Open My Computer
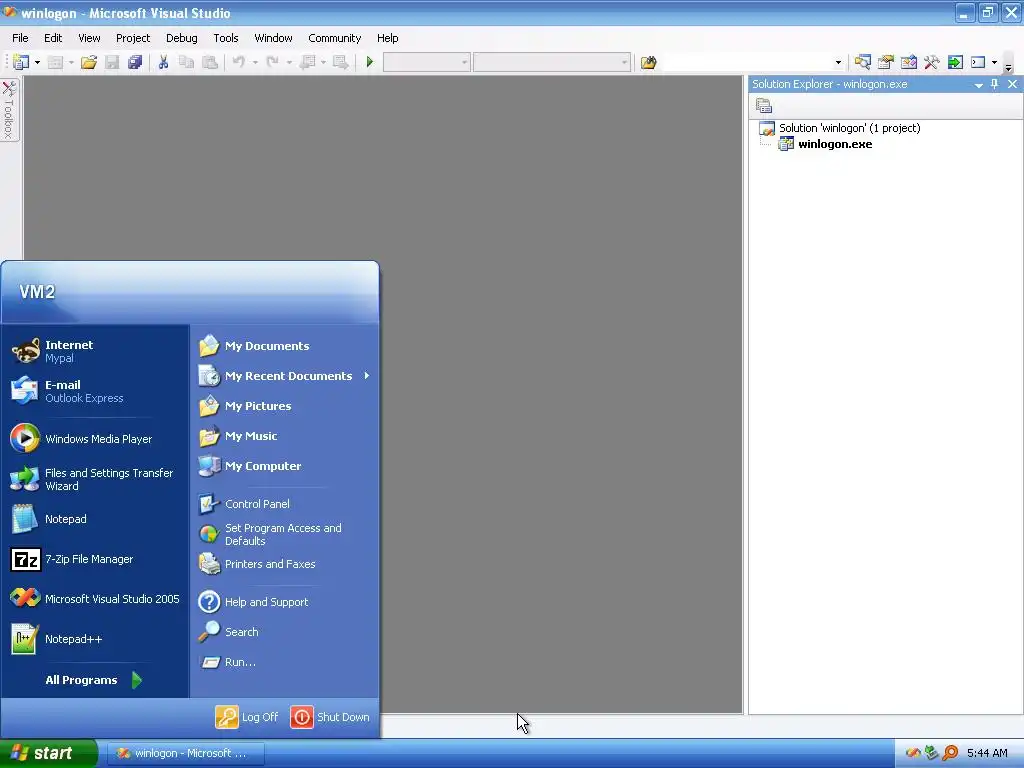Image resolution: width=1024 pixels, height=768 pixels. tap(285, 466)
